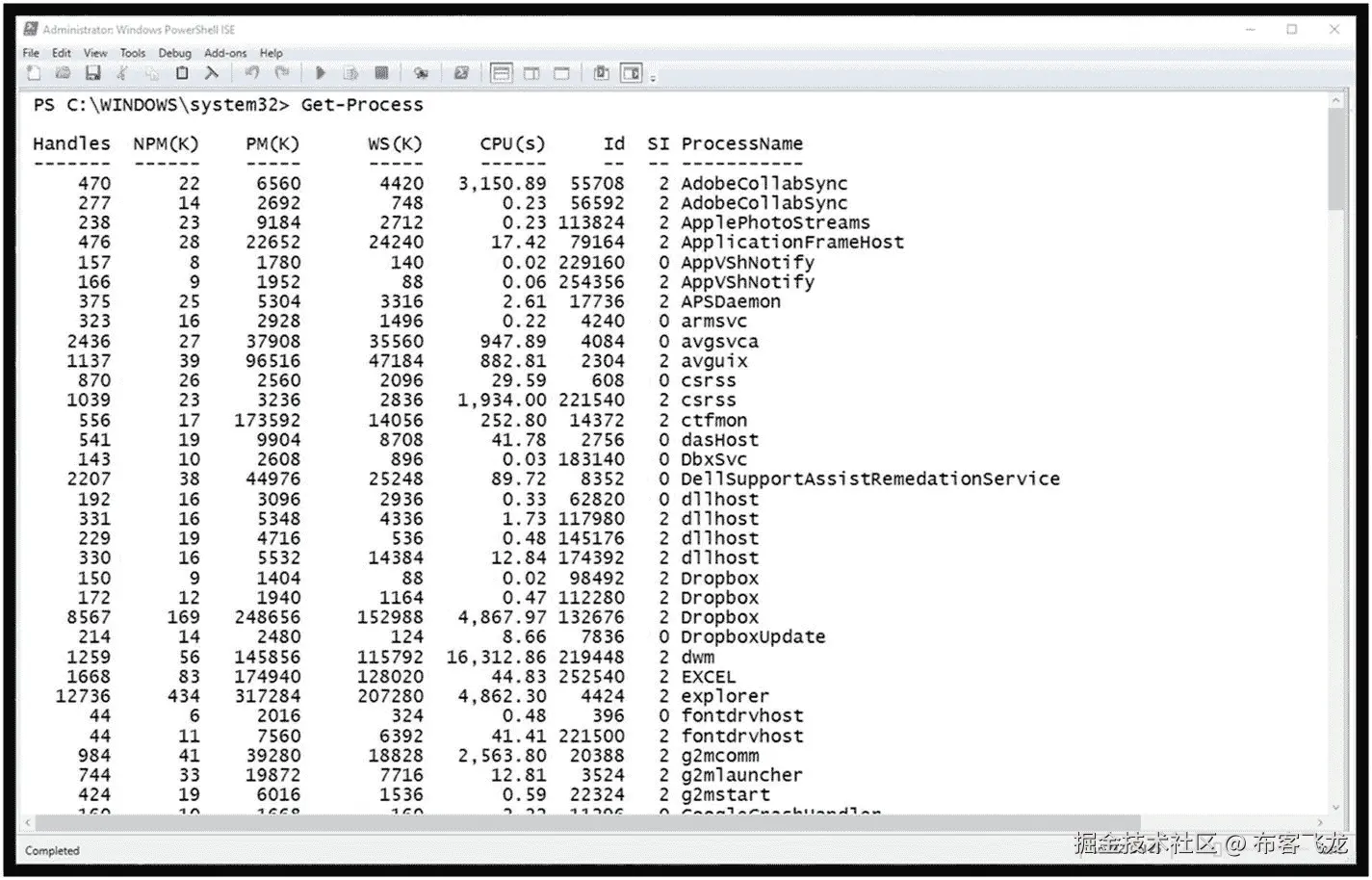Click the avguix process name

click(x=713, y=361)
